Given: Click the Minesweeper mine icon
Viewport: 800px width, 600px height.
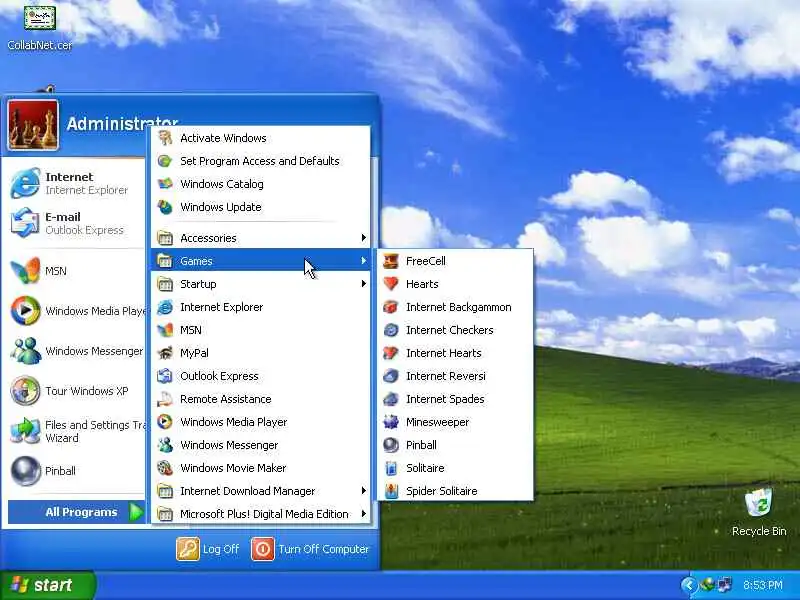Looking at the screenshot, I should click(391, 422).
